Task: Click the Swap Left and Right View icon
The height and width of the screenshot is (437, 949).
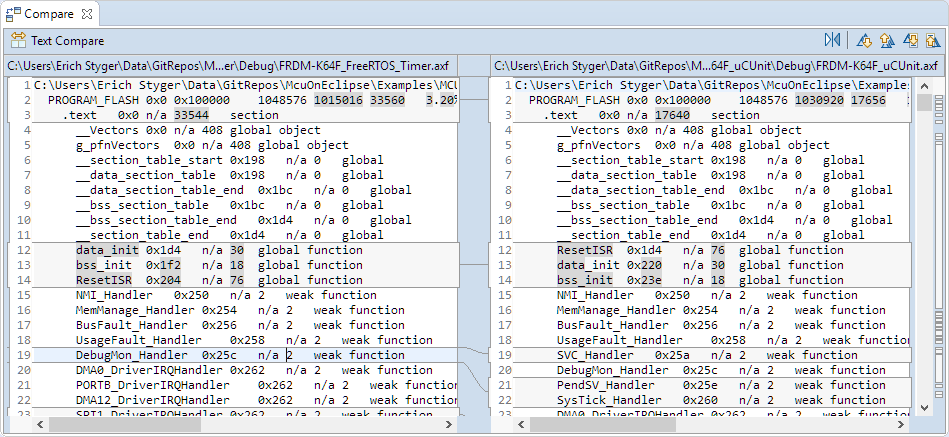Action: point(832,41)
